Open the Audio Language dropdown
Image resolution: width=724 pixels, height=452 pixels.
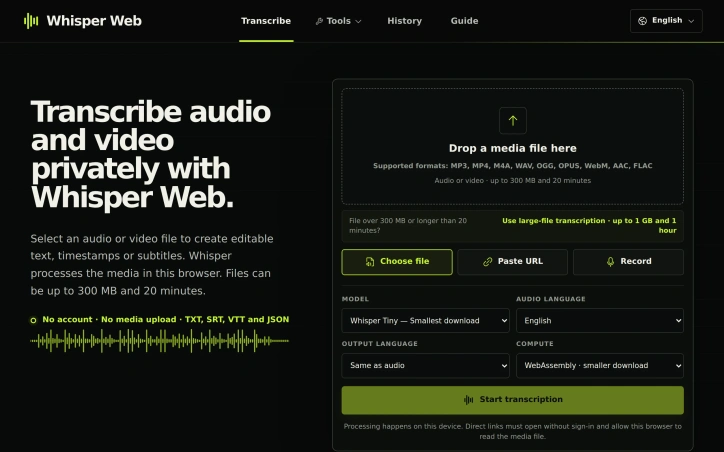tap(600, 320)
